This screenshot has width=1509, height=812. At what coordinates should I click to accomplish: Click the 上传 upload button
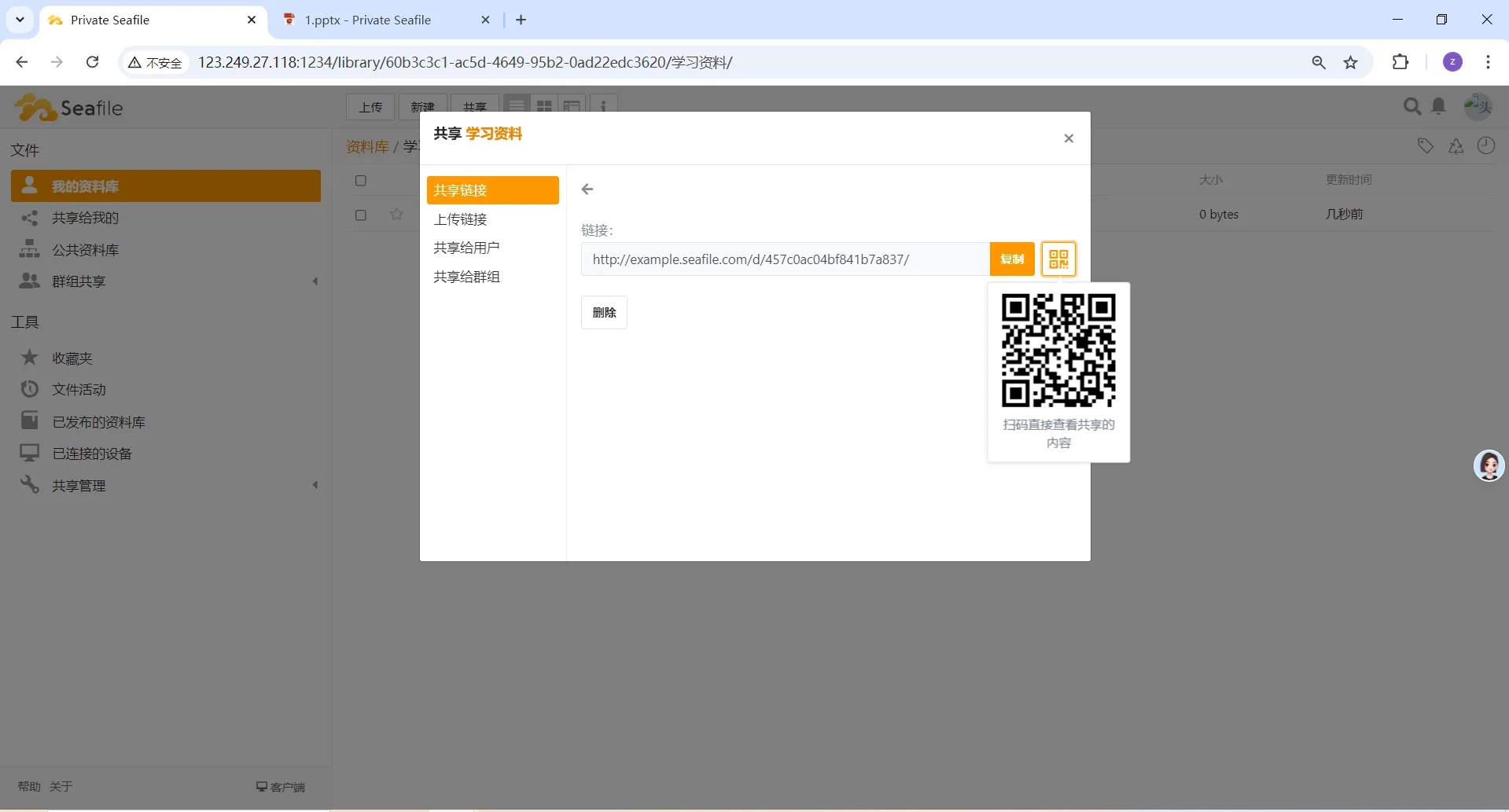tap(370, 107)
